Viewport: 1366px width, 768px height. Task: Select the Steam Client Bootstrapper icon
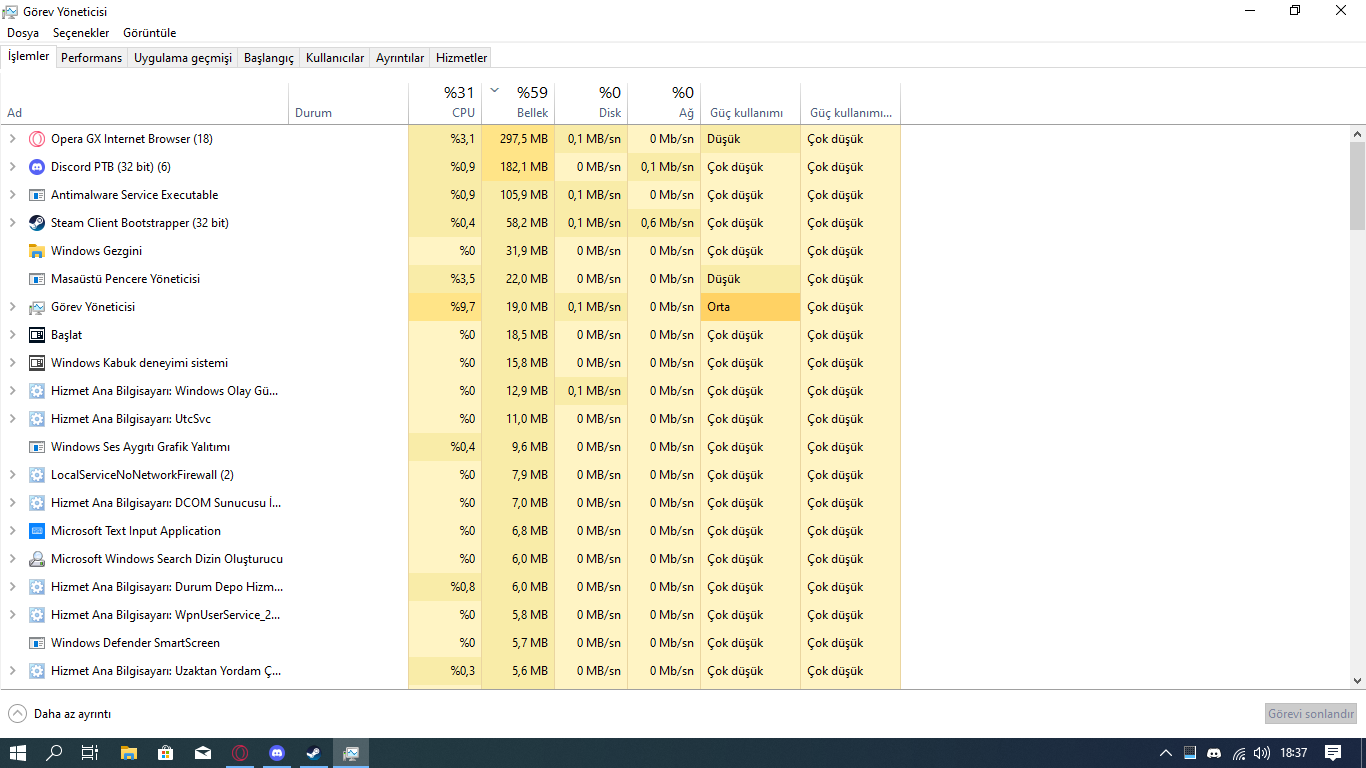coord(37,223)
